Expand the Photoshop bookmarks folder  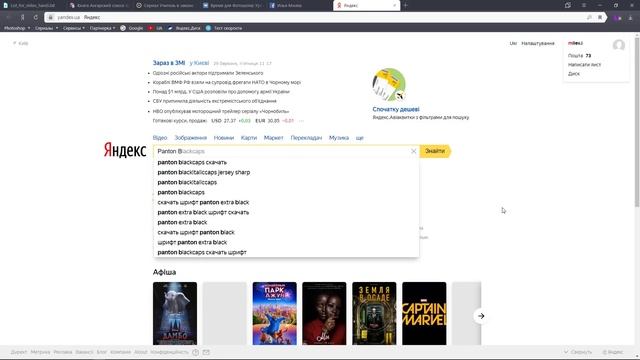(17, 28)
